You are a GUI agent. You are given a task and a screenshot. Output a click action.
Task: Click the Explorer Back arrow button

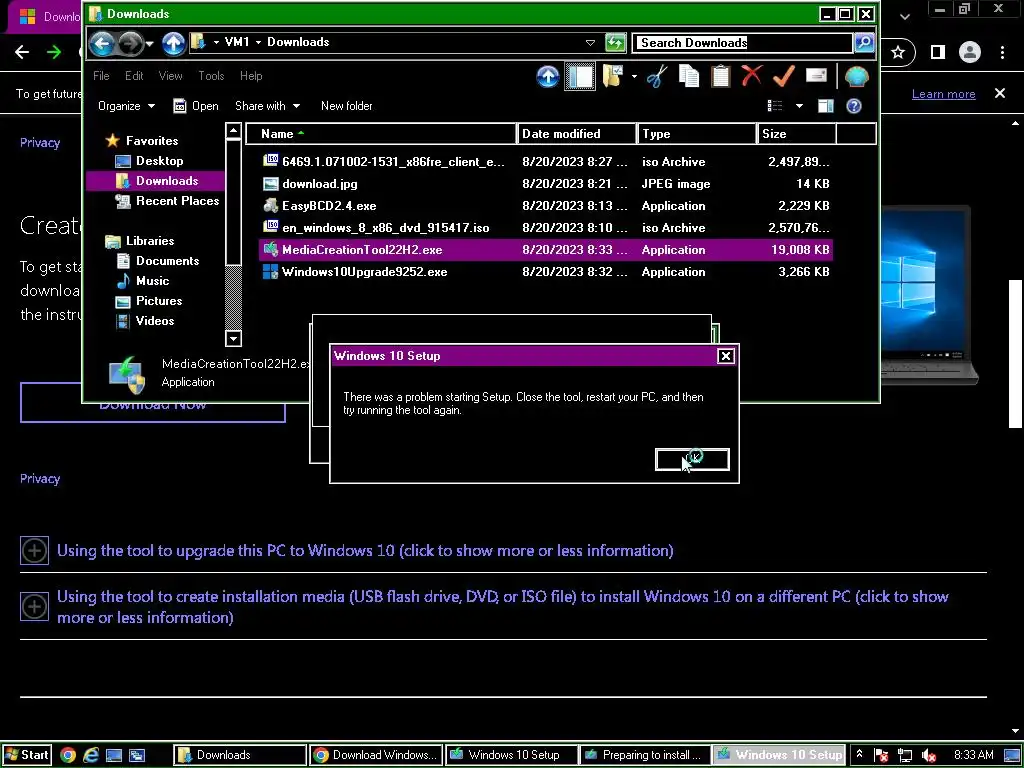[102, 44]
